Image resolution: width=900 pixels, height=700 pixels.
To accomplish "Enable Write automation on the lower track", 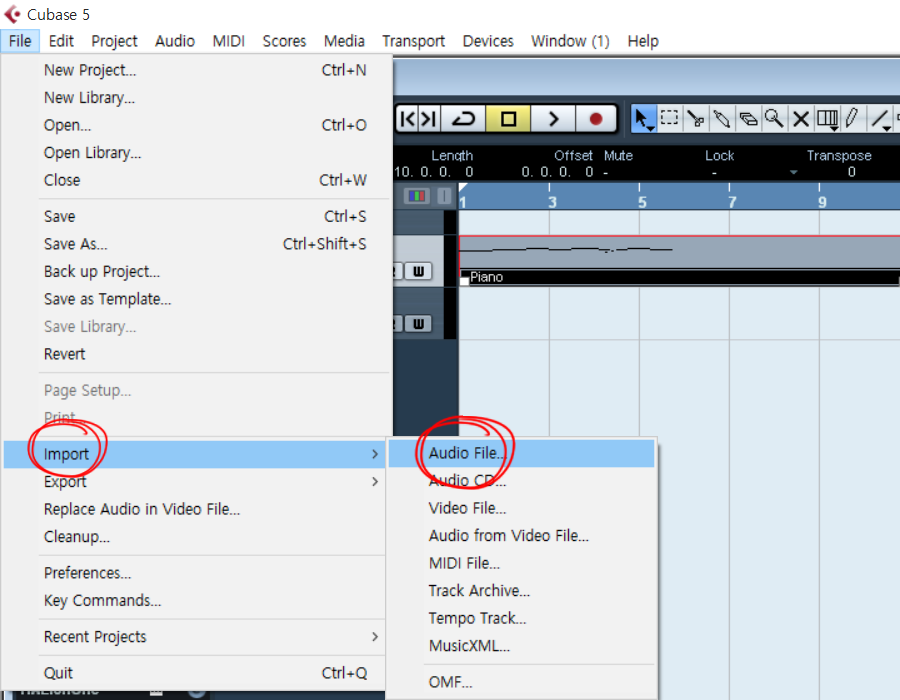I will point(418,324).
